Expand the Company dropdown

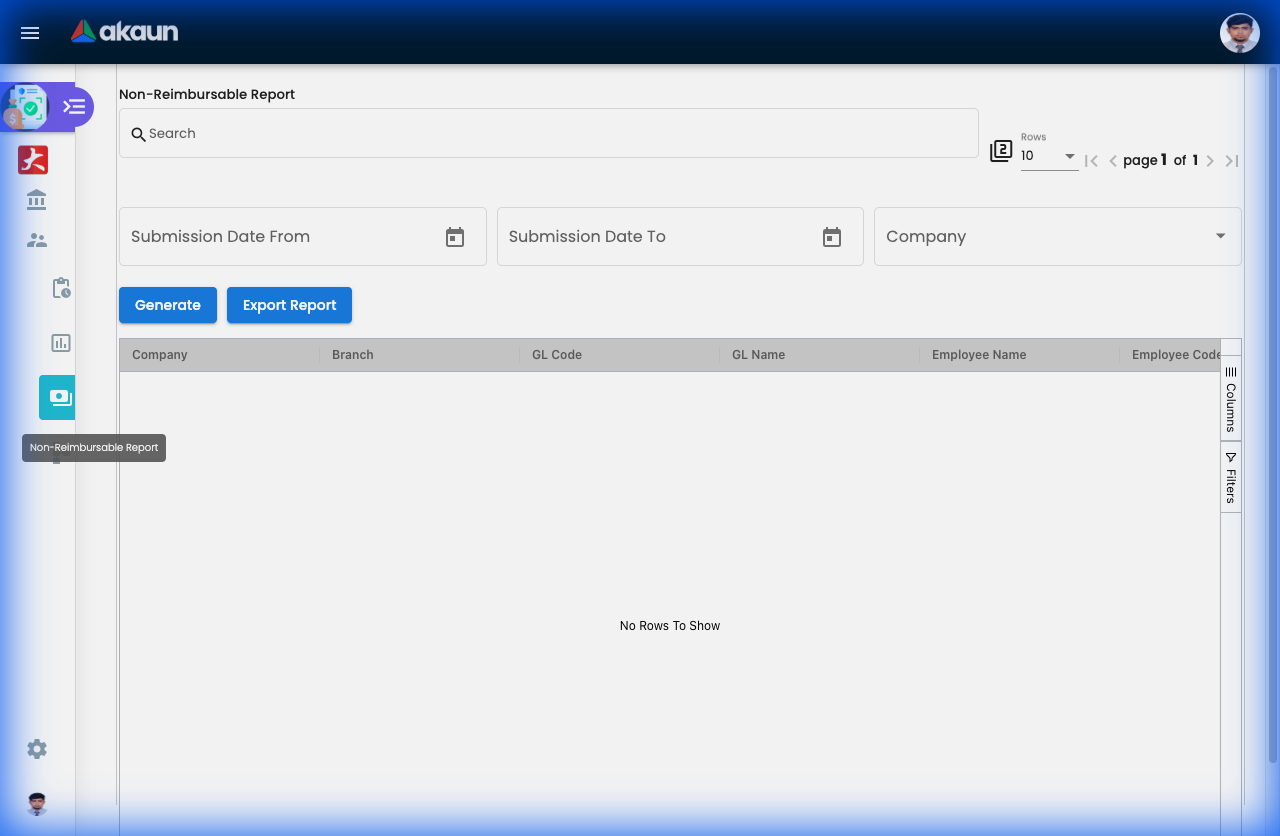pyautogui.click(x=1057, y=237)
